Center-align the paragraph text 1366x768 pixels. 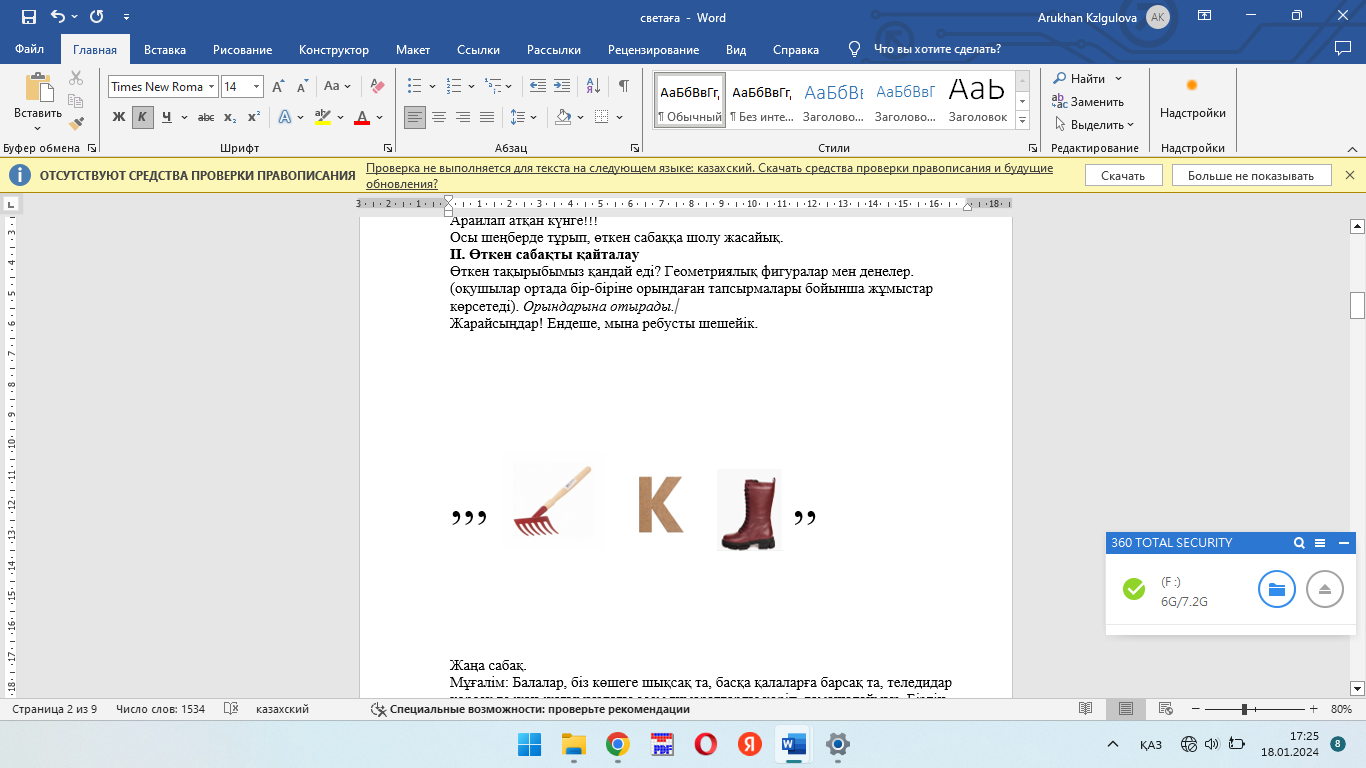(439, 117)
